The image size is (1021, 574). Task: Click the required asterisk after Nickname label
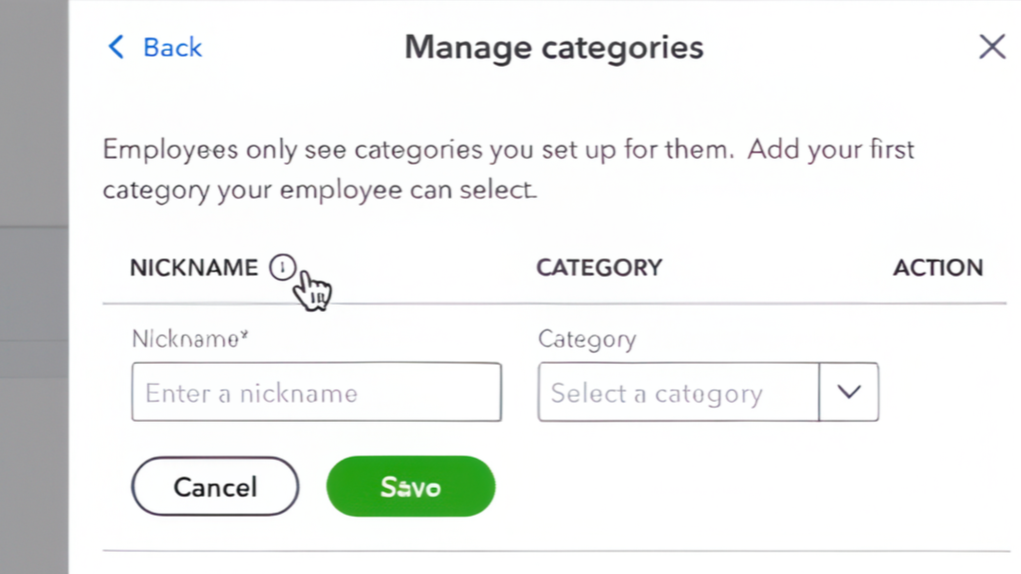click(244, 335)
